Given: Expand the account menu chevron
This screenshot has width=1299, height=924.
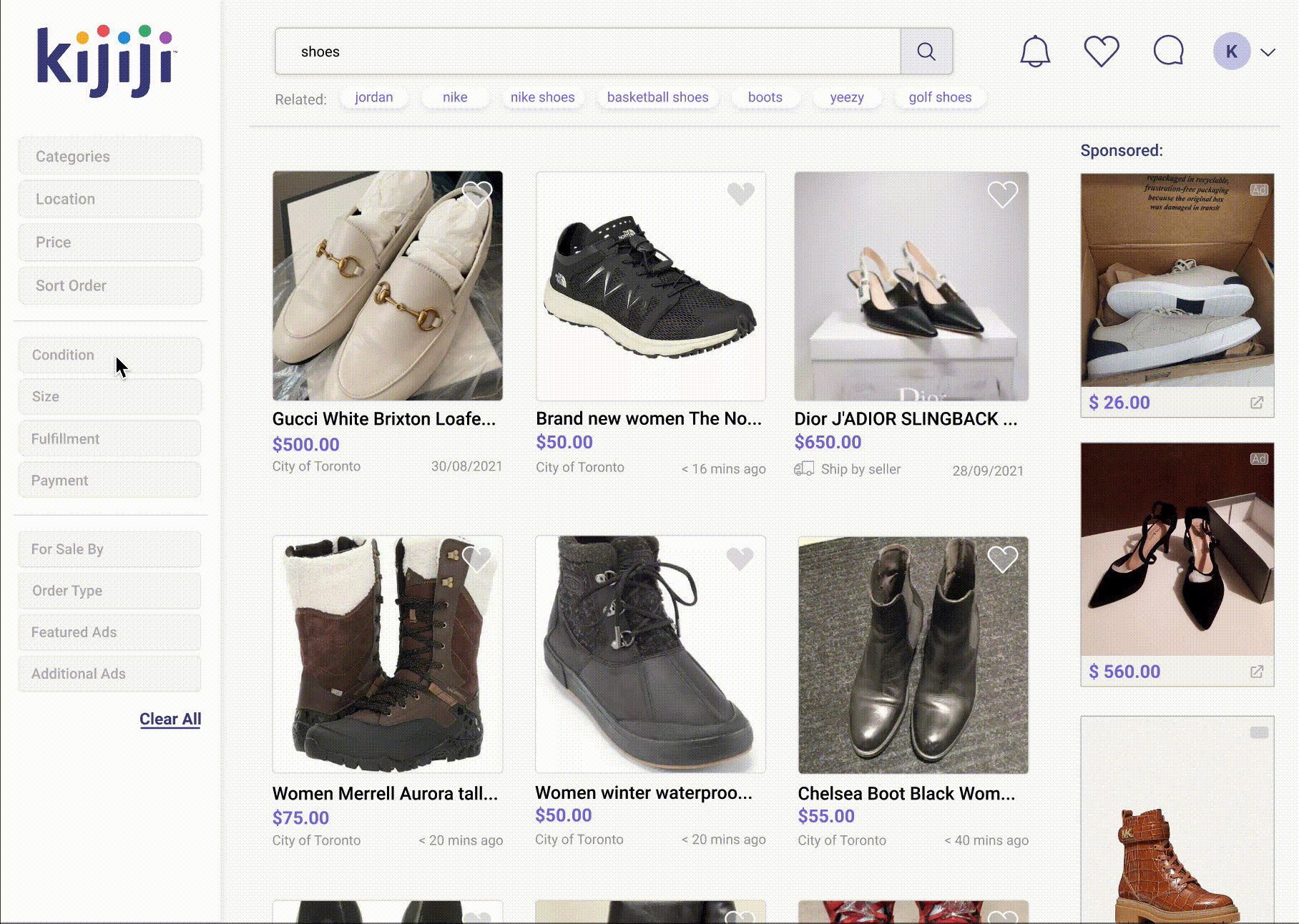Looking at the screenshot, I should 1268,52.
